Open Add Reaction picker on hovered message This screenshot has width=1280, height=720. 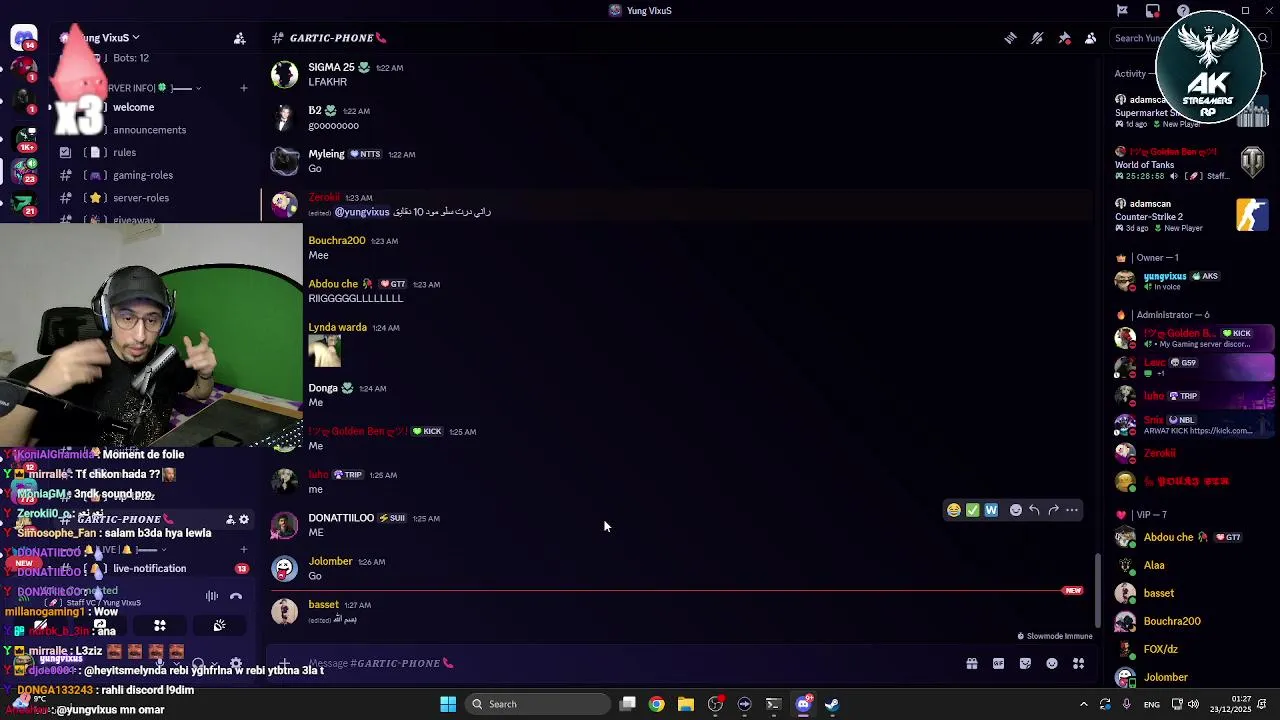coord(1016,510)
